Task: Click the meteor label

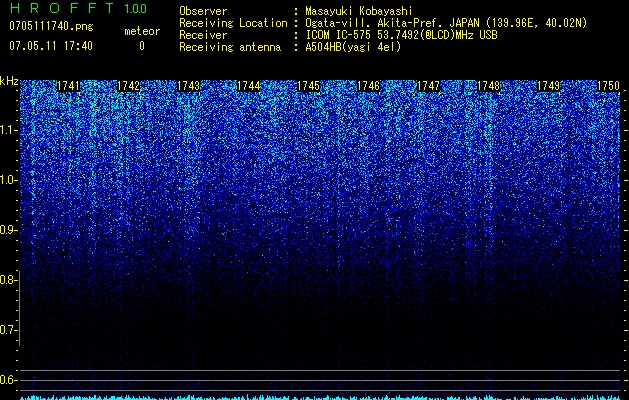Action: tap(142, 31)
